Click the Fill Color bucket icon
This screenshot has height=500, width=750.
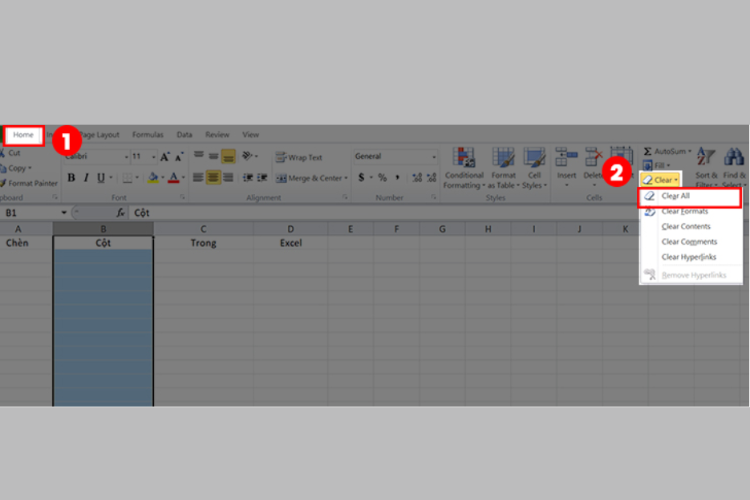(153, 178)
